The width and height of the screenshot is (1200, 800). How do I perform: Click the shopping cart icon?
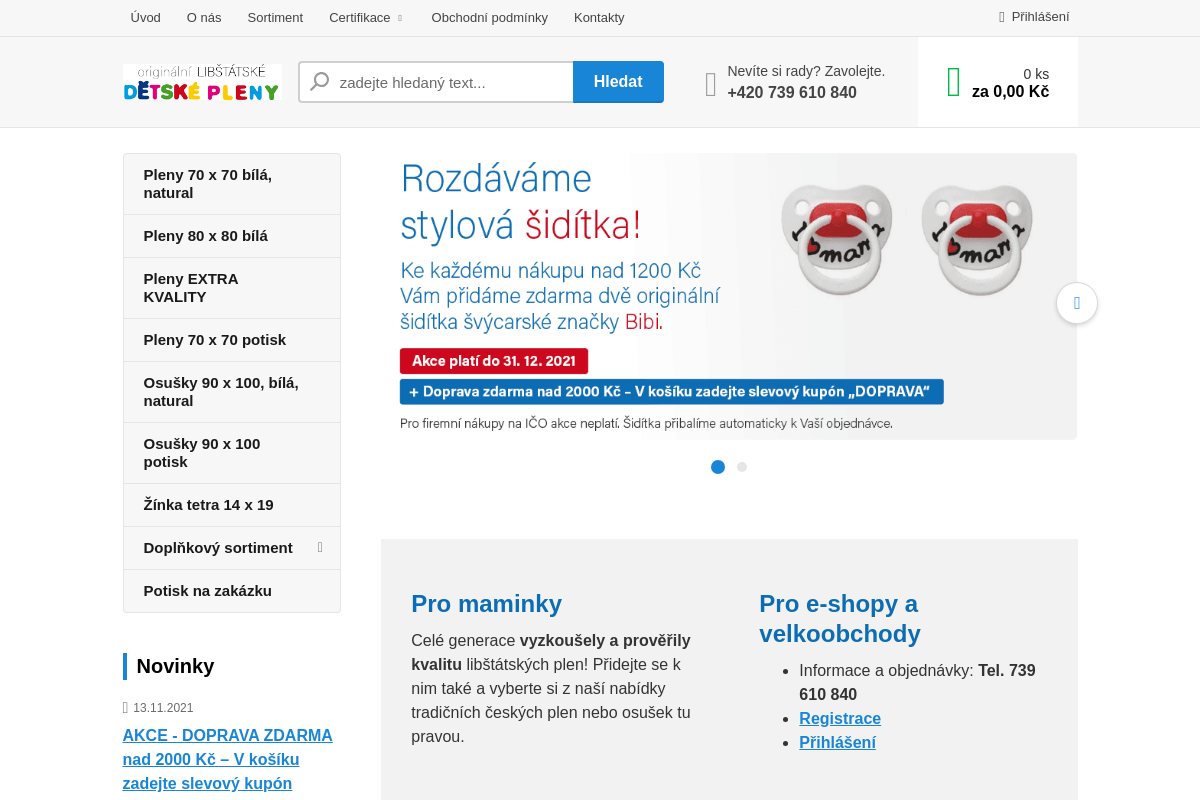953,82
